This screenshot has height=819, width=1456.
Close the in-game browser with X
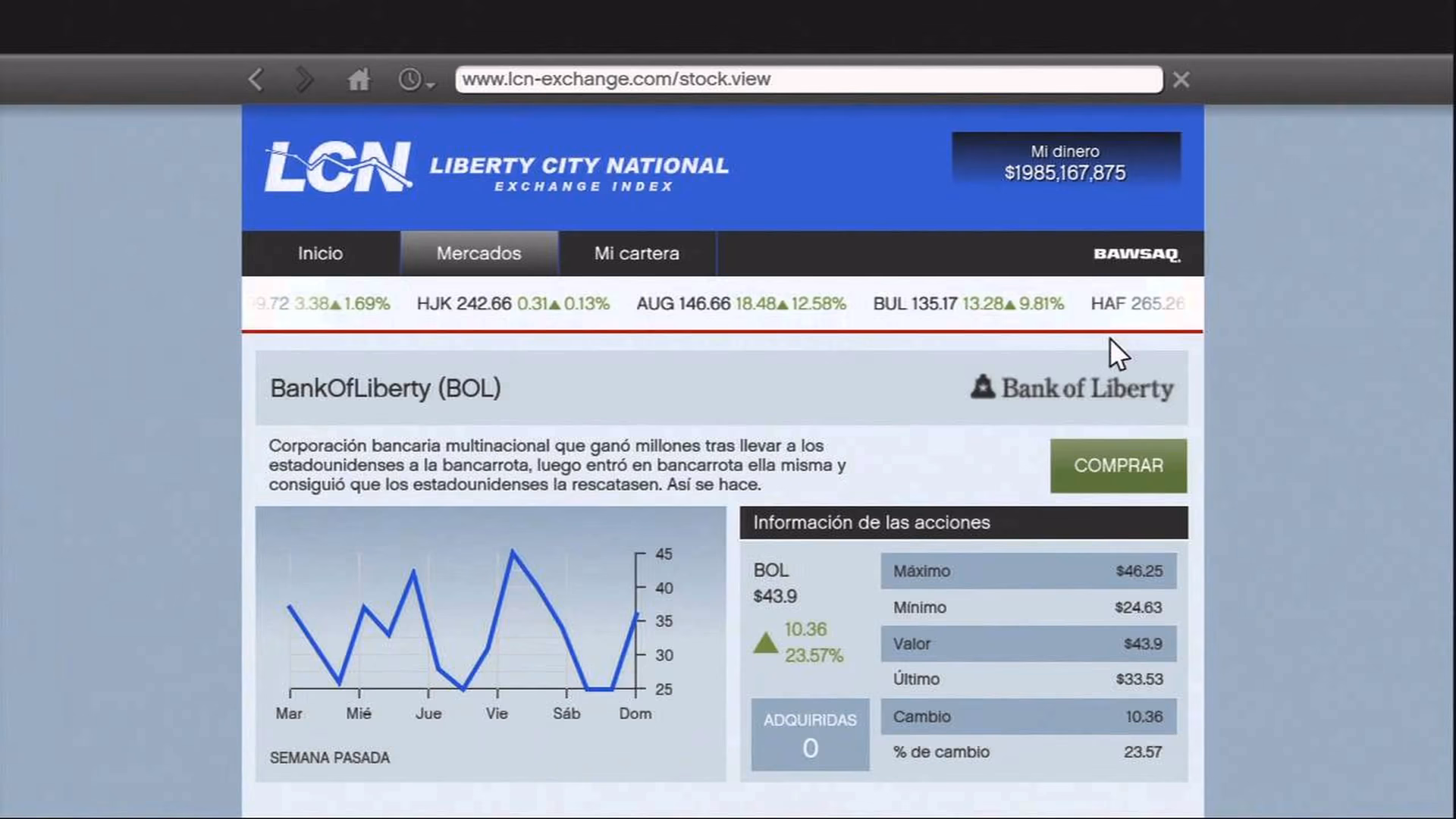coord(1181,79)
